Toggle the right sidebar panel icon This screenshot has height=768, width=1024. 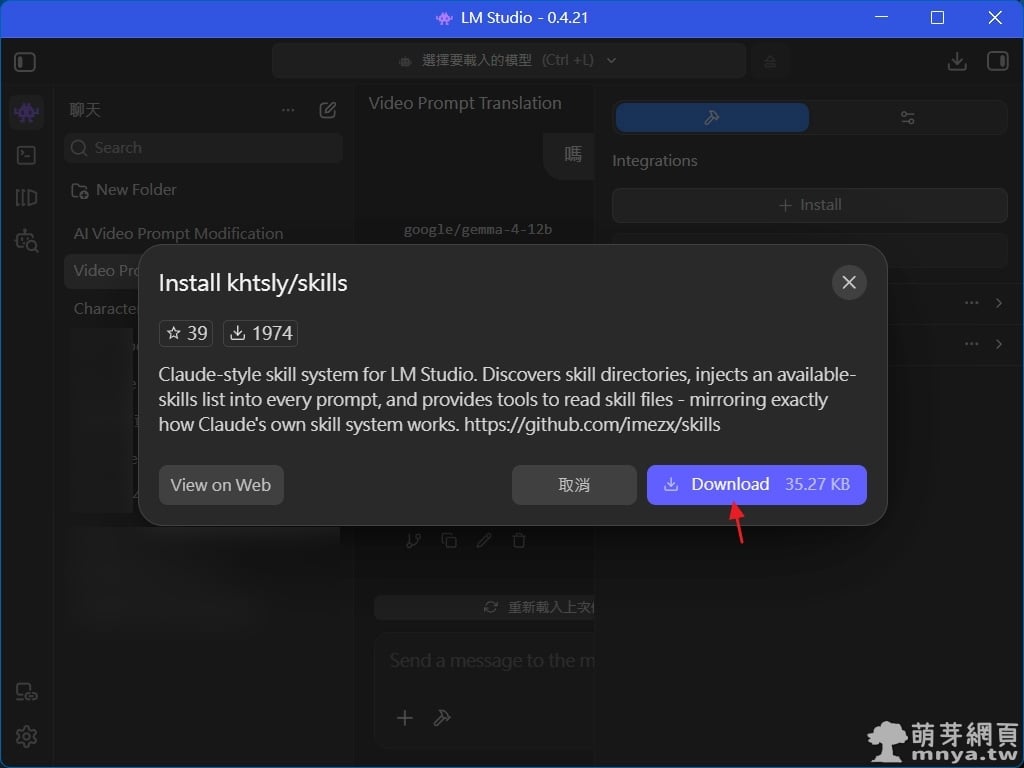[997, 61]
